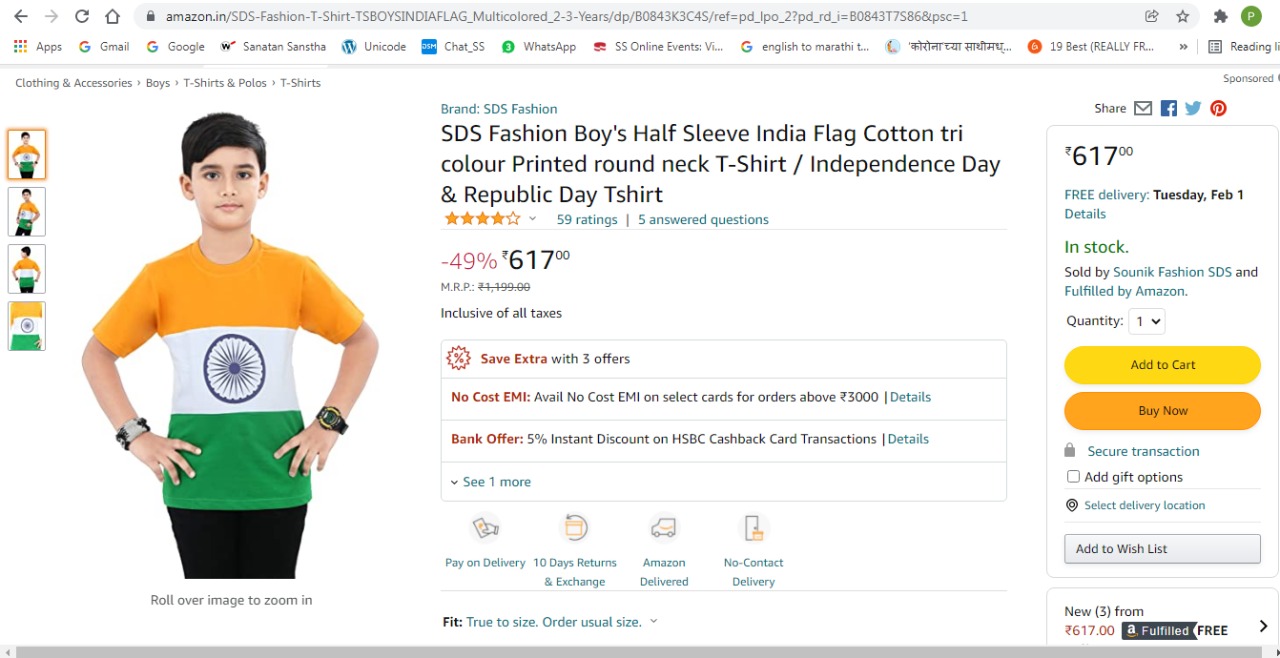The image size is (1280, 658).
Task: Bookmark this page with the star icon
Action: pyautogui.click(x=1183, y=16)
